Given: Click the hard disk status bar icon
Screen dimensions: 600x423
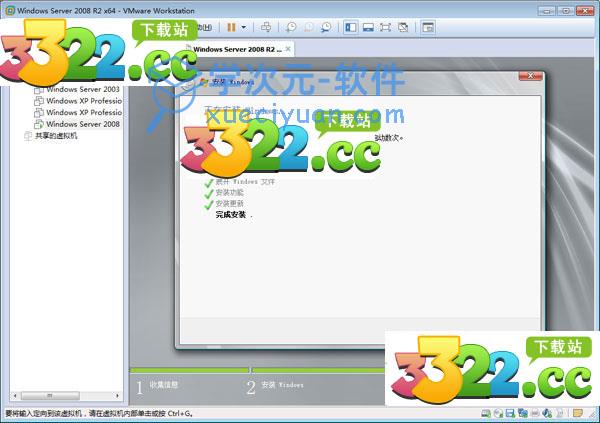Looking at the screenshot, I should [x=486, y=413].
